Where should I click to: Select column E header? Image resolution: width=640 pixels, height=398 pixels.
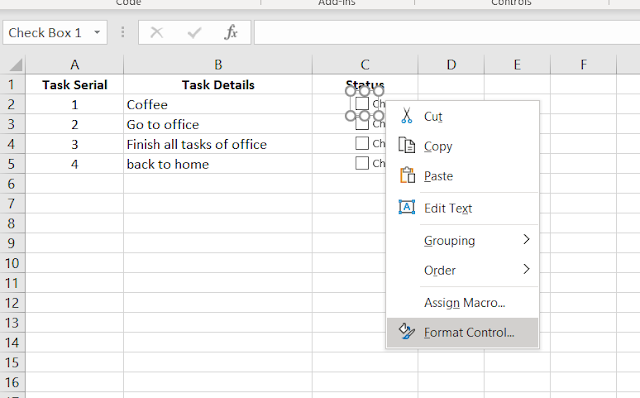517,65
